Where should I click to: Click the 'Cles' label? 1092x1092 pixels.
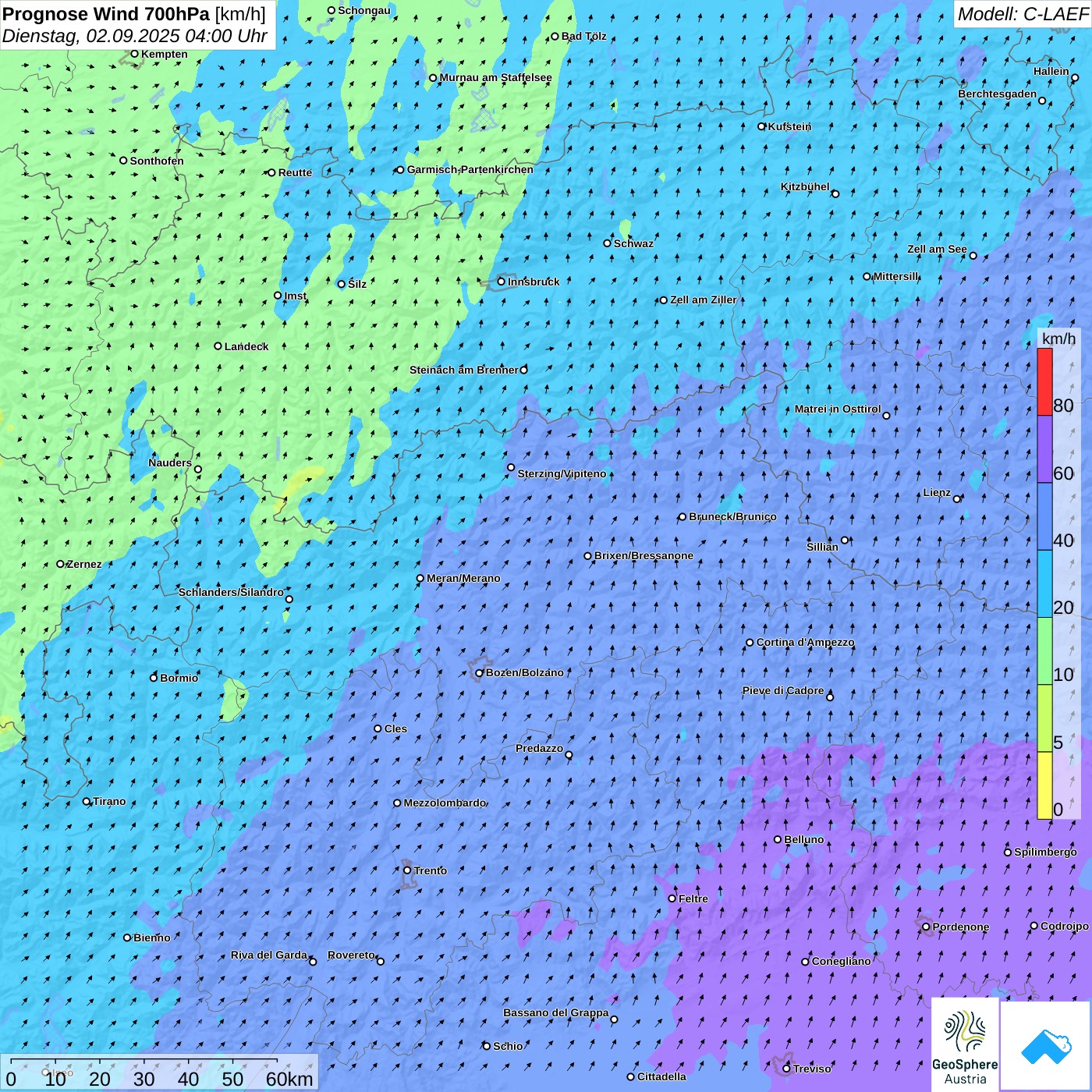[x=395, y=729]
